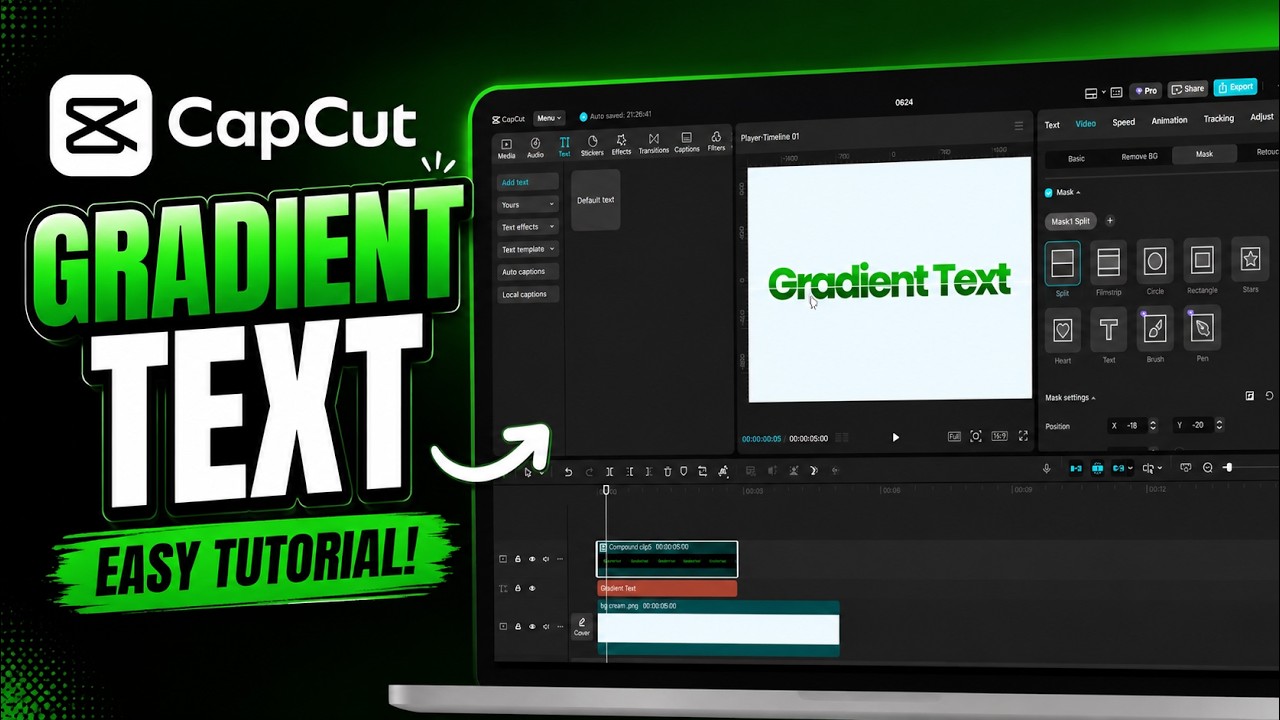Uncheck the Mask checkbox
The height and width of the screenshot is (720, 1280).
pos(1049,192)
